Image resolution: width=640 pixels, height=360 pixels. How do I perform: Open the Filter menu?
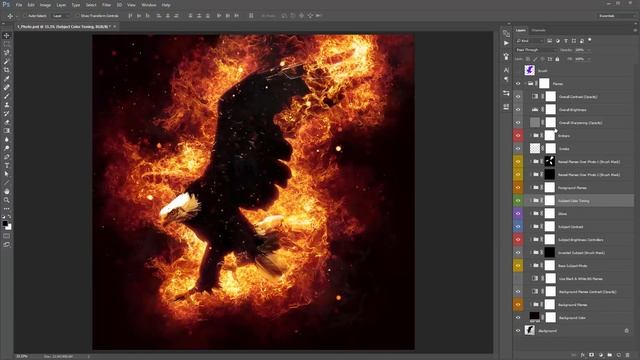(106, 5)
